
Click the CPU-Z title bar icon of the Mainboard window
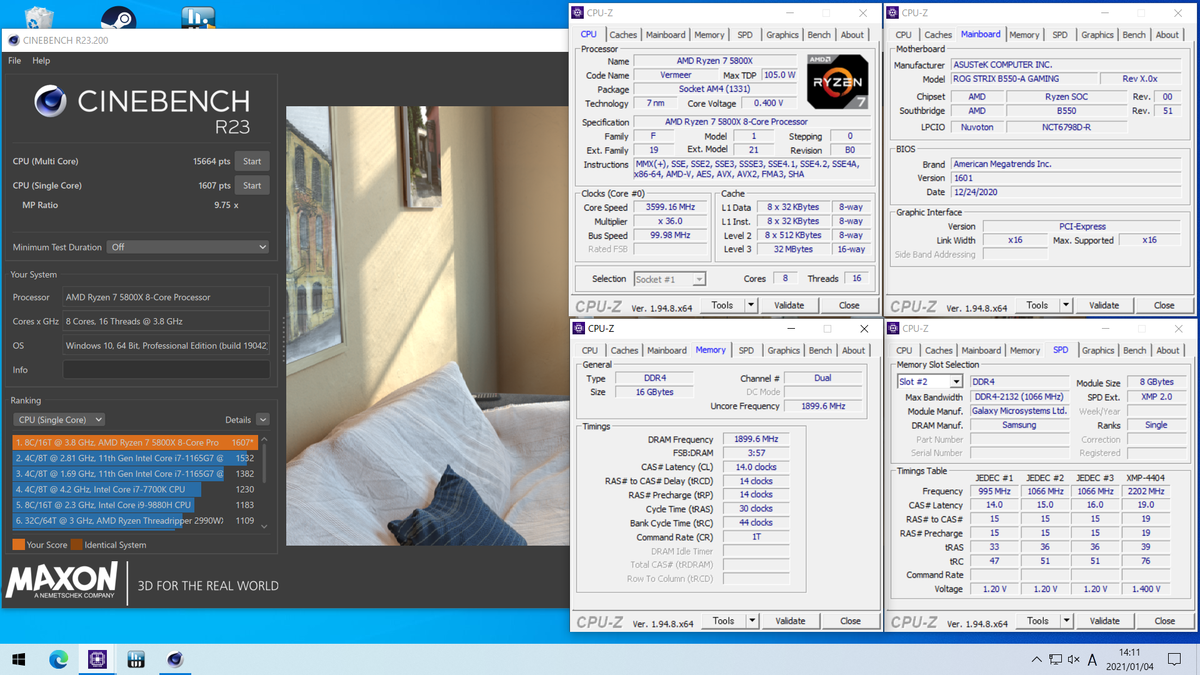click(892, 12)
